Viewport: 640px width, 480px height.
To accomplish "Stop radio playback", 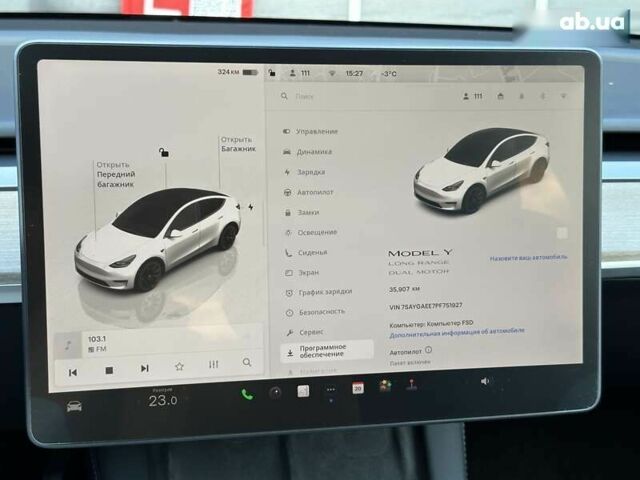I will (109, 370).
